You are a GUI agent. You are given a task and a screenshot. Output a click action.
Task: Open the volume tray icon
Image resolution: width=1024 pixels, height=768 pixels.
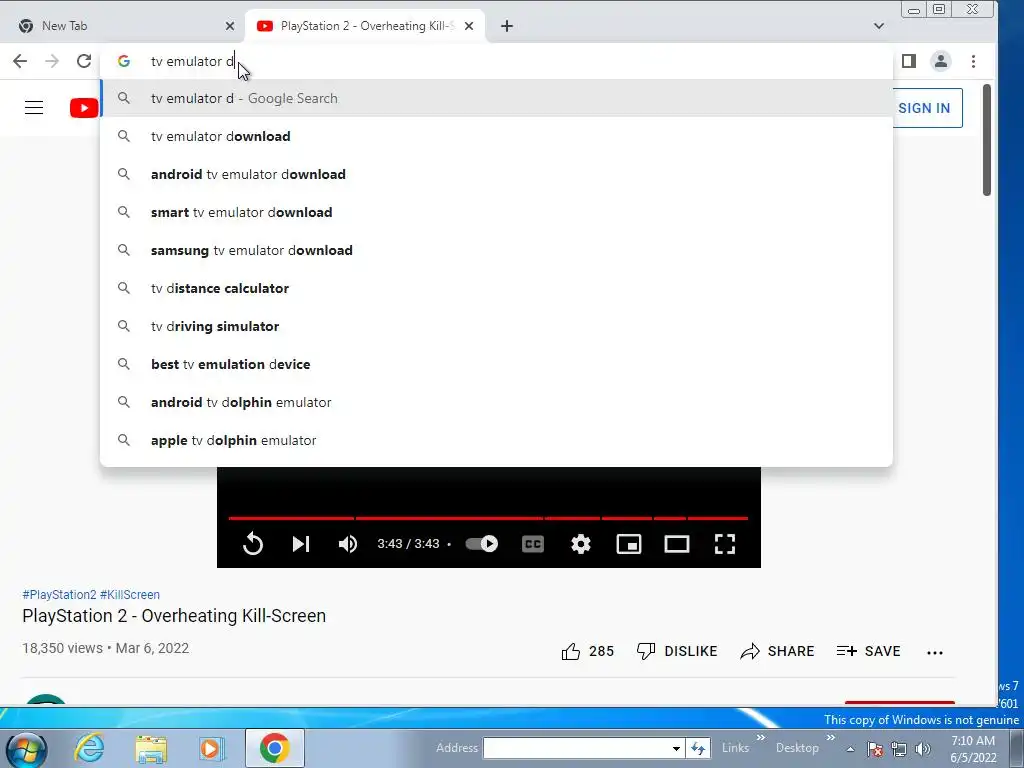[923, 749]
